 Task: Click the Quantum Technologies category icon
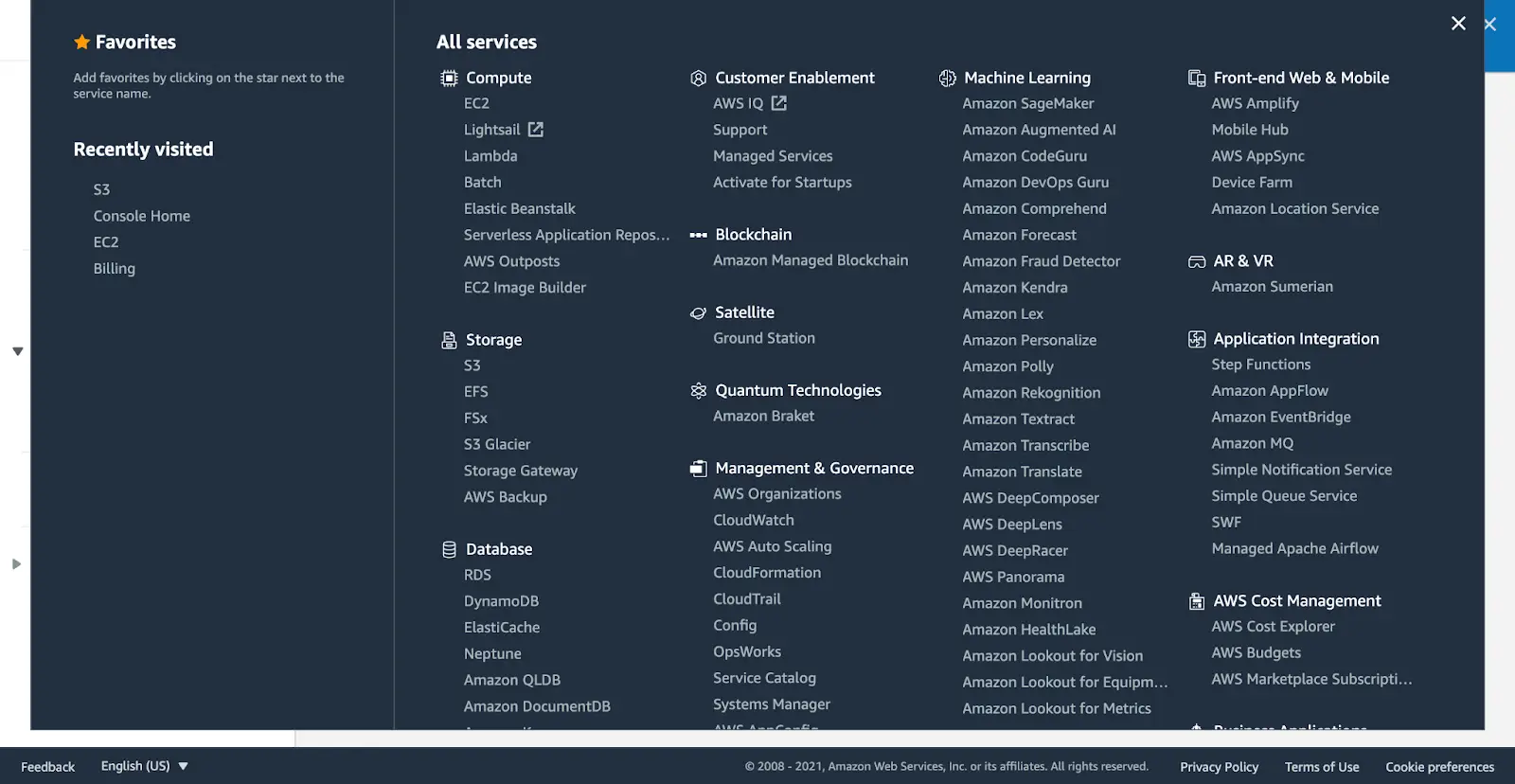click(699, 390)
